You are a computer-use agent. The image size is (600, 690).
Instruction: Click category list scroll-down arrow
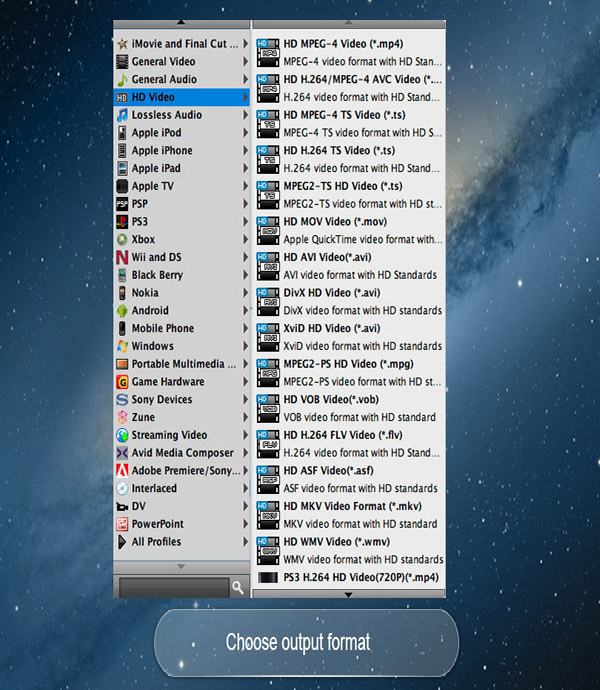tap(181, 567)
